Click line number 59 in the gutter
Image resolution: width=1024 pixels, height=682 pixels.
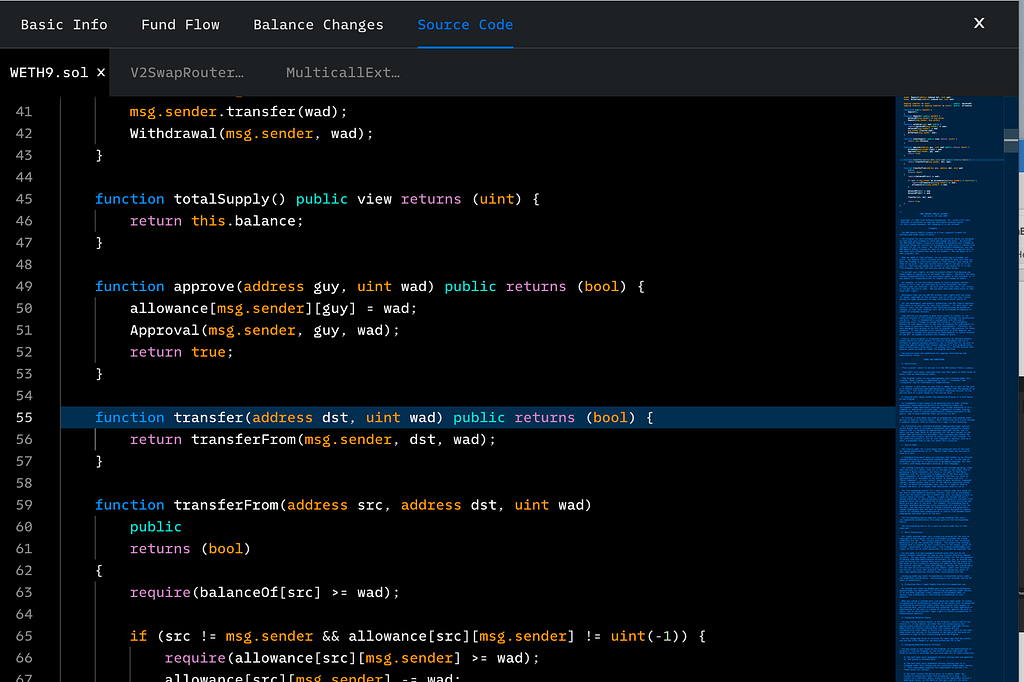pyautogui.click(x=24, y=505)
